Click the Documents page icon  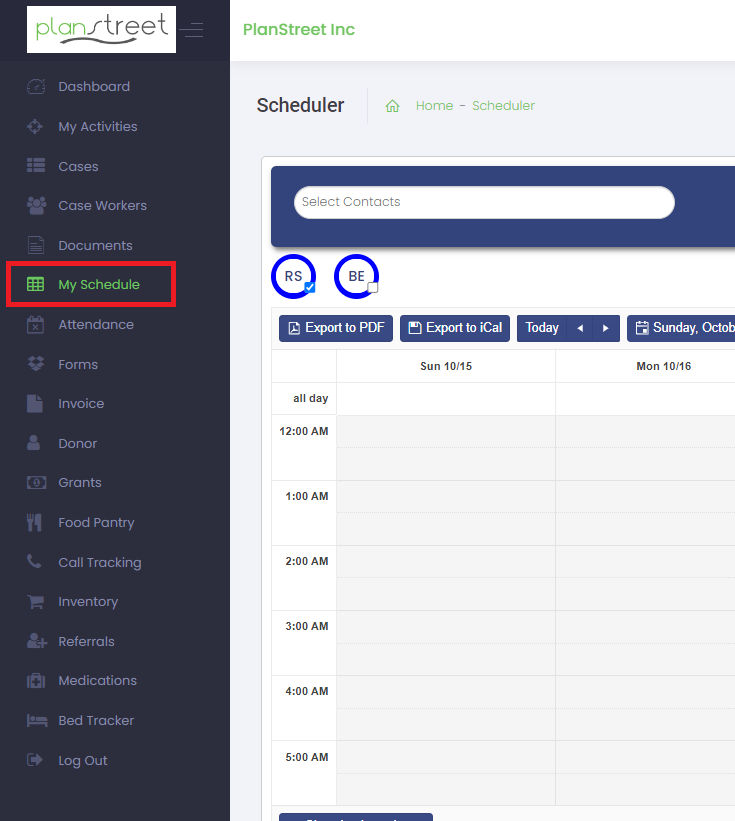36,245
